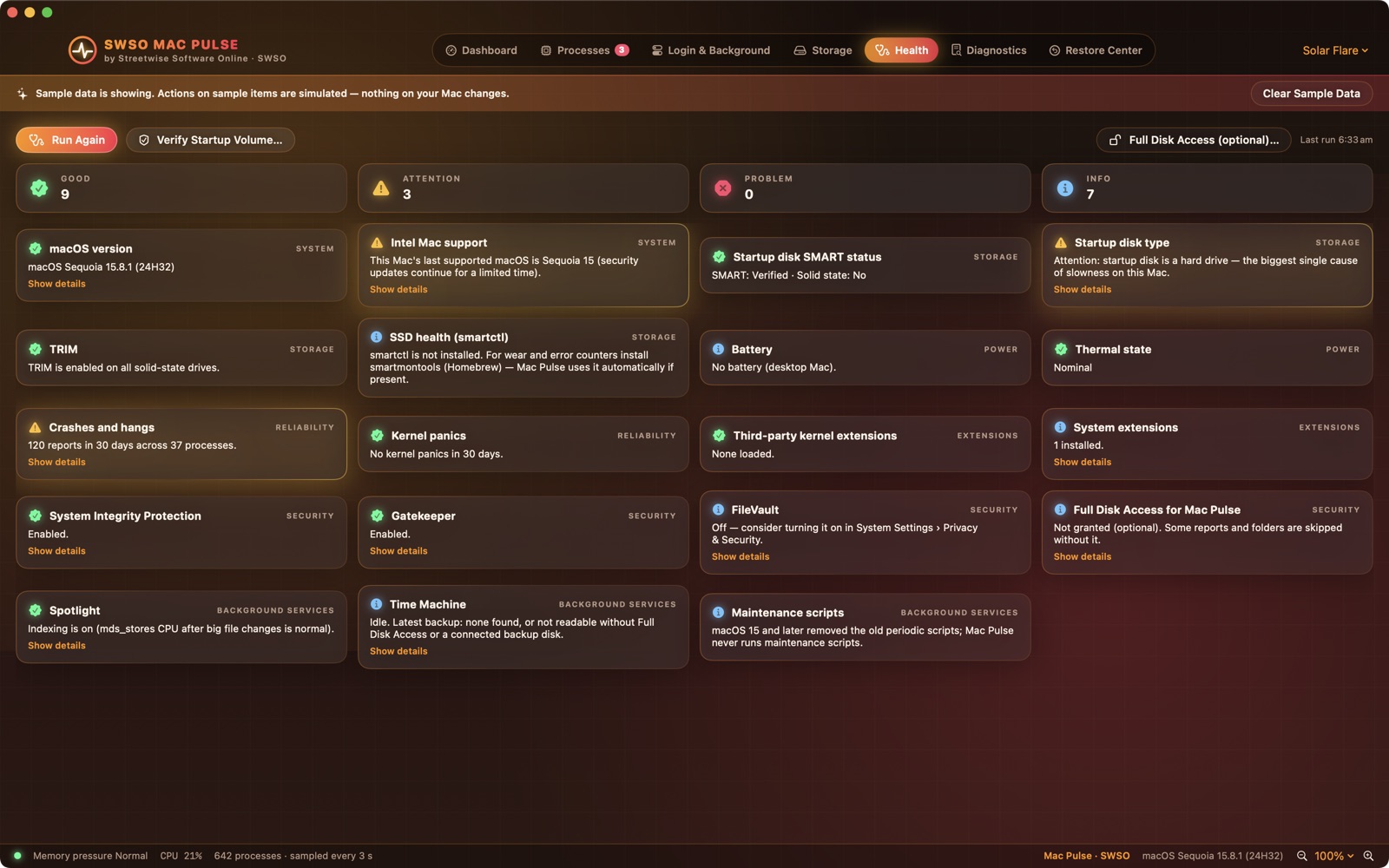The image size is (1389, 868).
Task: Click the sparkle icon in sample data banner
Action: (22, 94)
